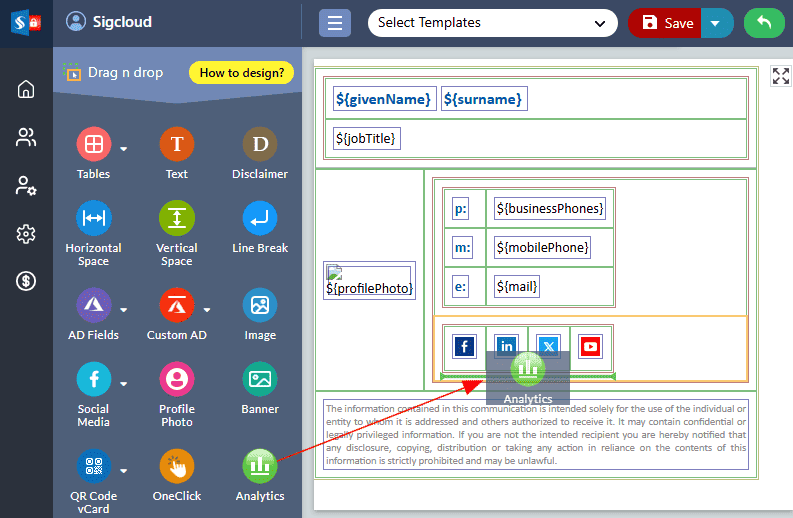The width and height of the screenshot is (793, 518).
Task: Select the Tables element icon
Action: 93,146
